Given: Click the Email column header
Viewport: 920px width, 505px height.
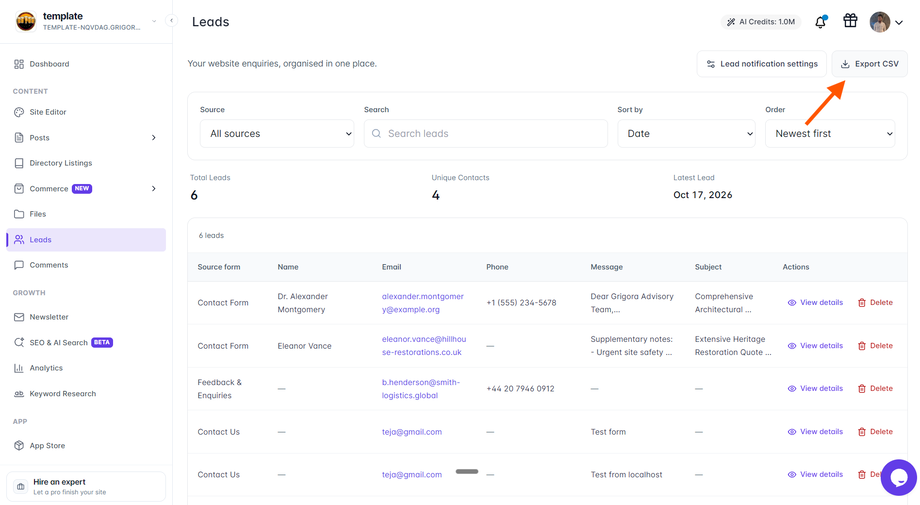Looking at the screenshot, I should click(391, 267).
